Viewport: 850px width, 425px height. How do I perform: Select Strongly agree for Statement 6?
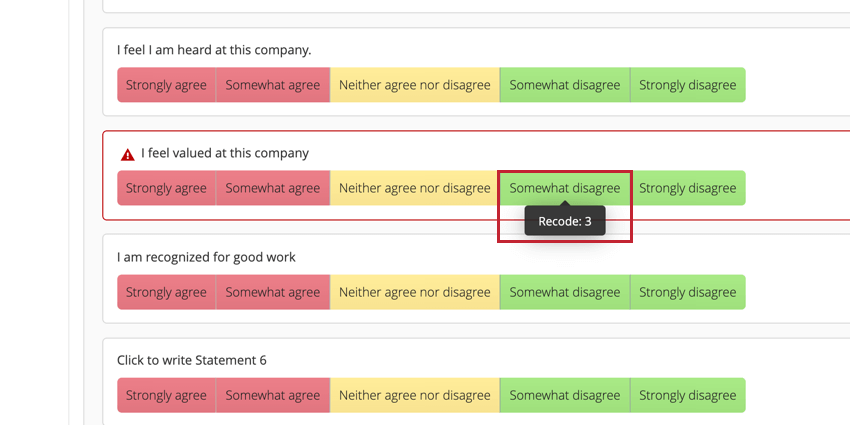pos(166,395)
